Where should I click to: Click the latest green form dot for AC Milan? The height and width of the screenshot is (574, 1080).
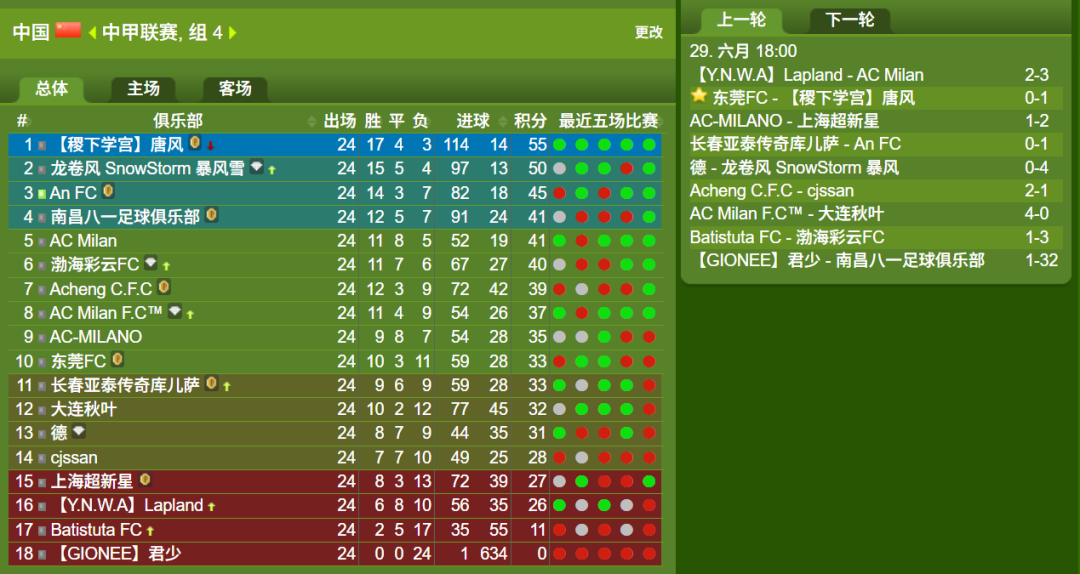tap(649, 240)
